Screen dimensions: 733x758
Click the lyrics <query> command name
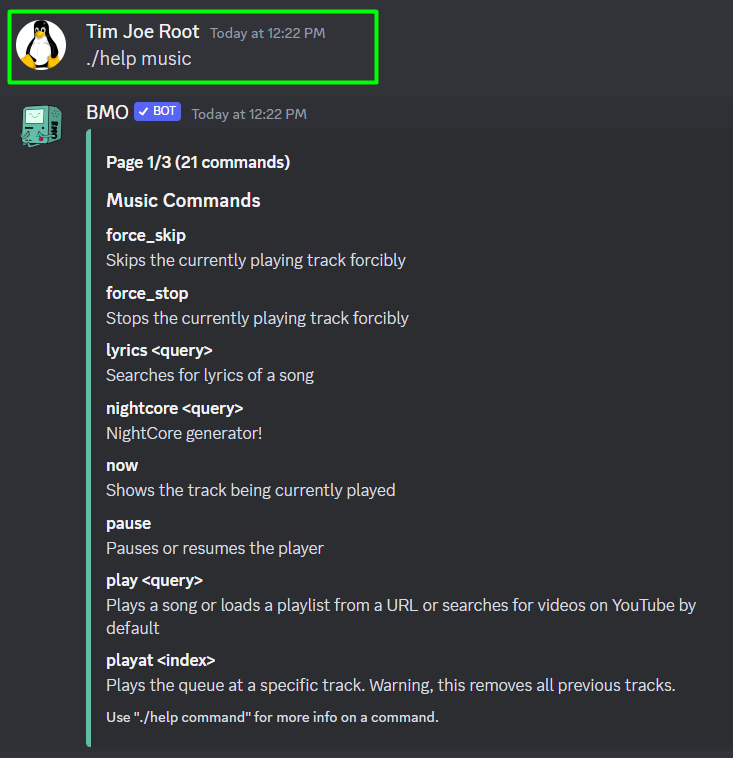pyautogui.click(x=160, y=350)
